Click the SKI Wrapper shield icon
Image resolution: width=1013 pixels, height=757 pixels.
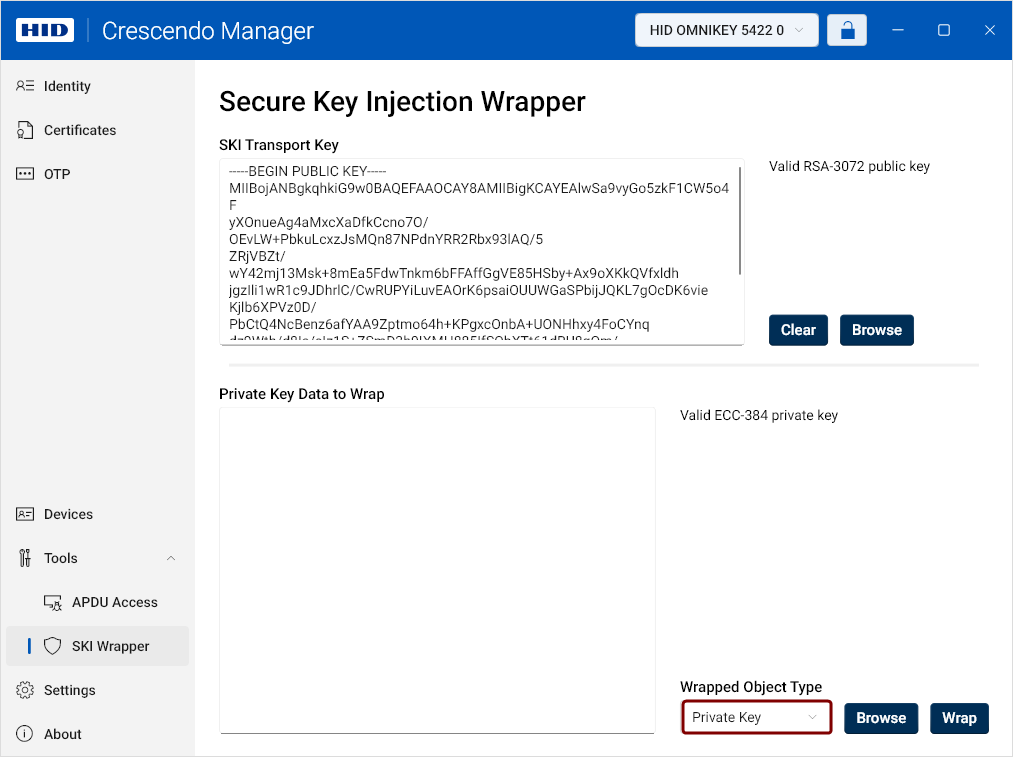point(52,646)
